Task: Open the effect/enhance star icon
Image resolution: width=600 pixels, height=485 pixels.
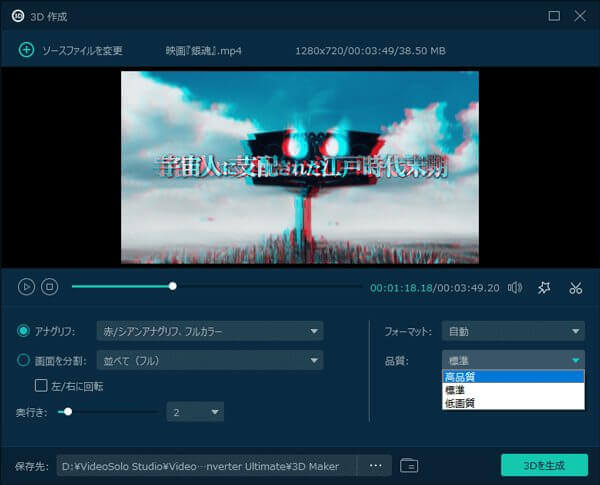Action: tap(544, 288)
